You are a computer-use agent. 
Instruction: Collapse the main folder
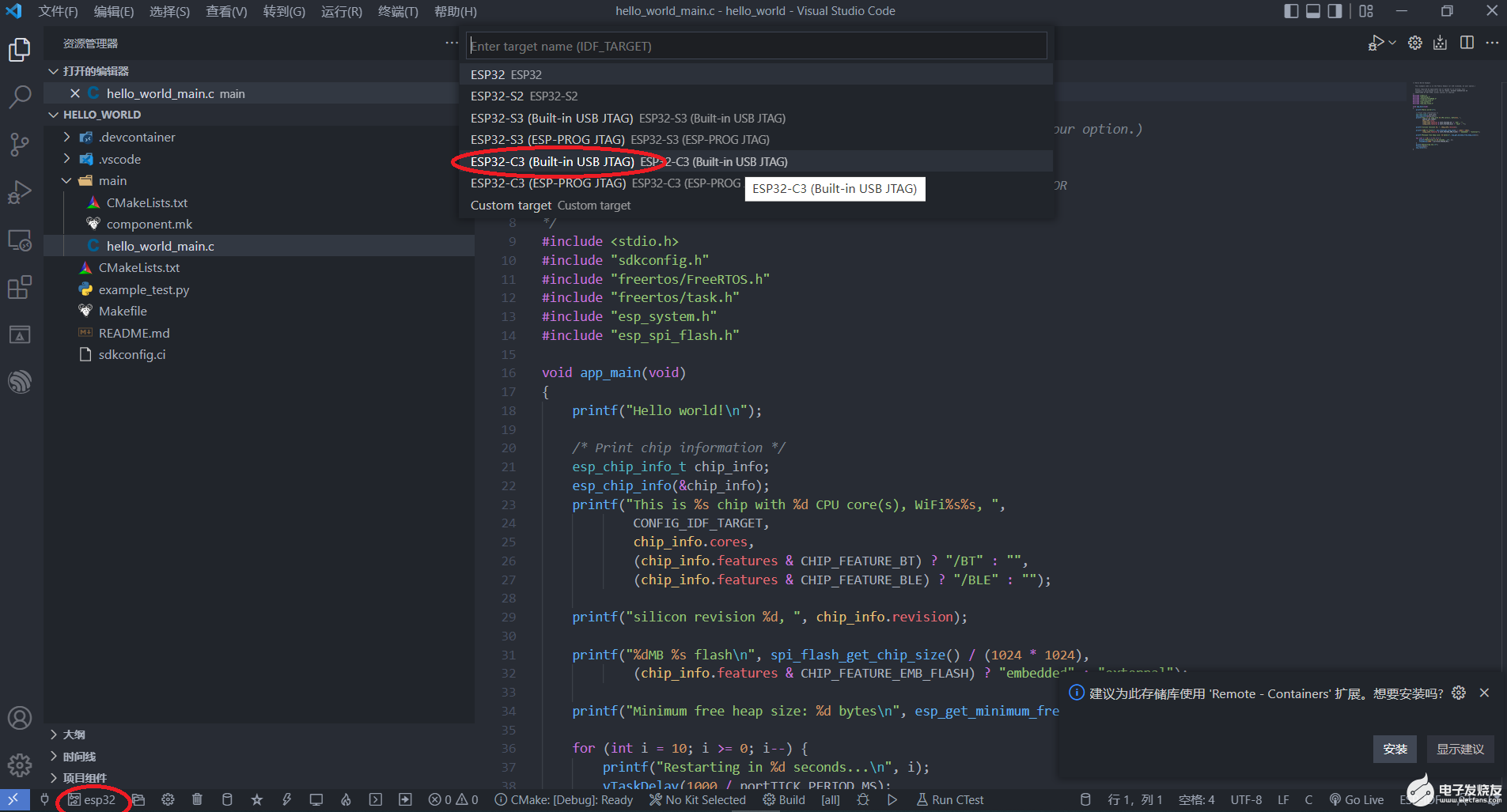point(259,180)
